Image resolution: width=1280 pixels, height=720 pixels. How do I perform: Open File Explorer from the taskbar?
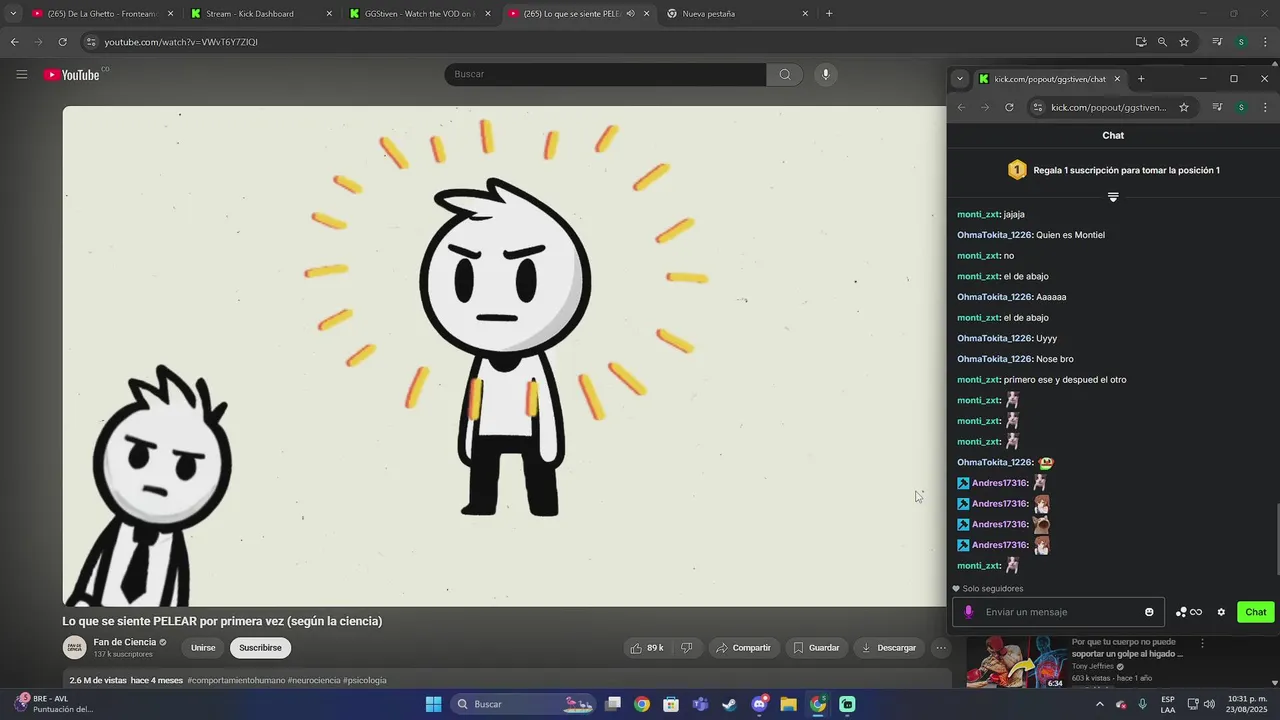(x=788, y=704)
